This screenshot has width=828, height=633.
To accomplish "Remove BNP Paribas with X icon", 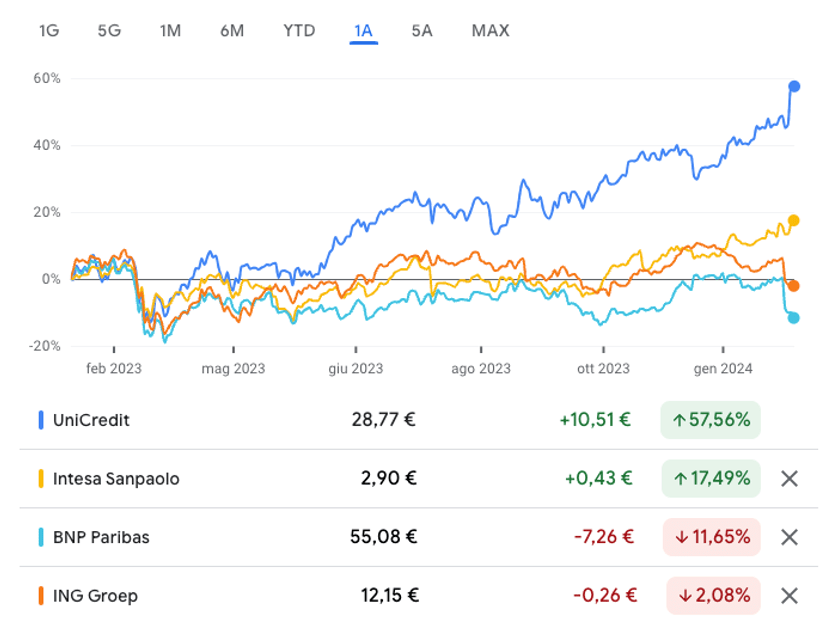I will tap(789, 537).
